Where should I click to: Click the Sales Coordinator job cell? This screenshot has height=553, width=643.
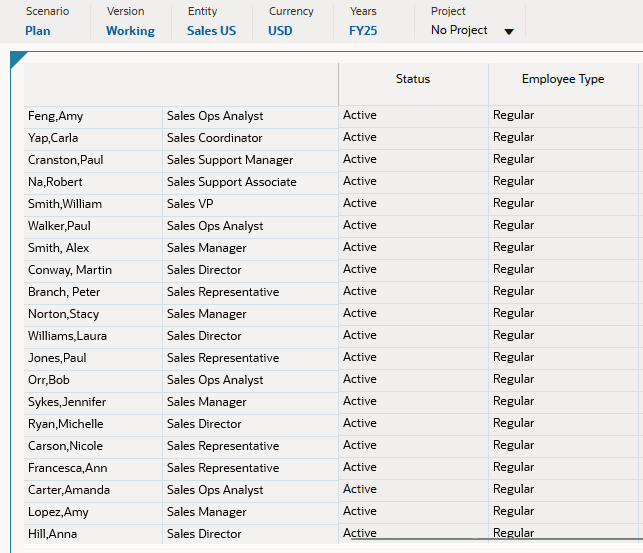pos(251,139)
